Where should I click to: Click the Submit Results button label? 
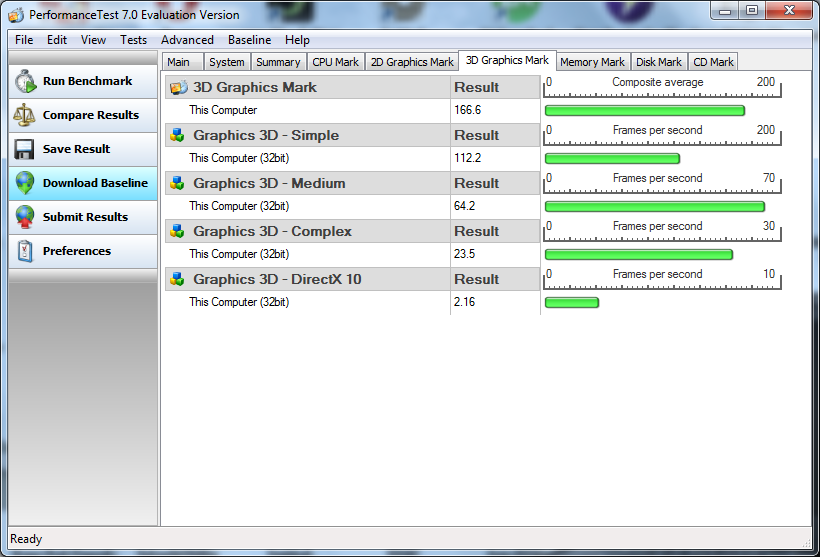click(85, 217)
